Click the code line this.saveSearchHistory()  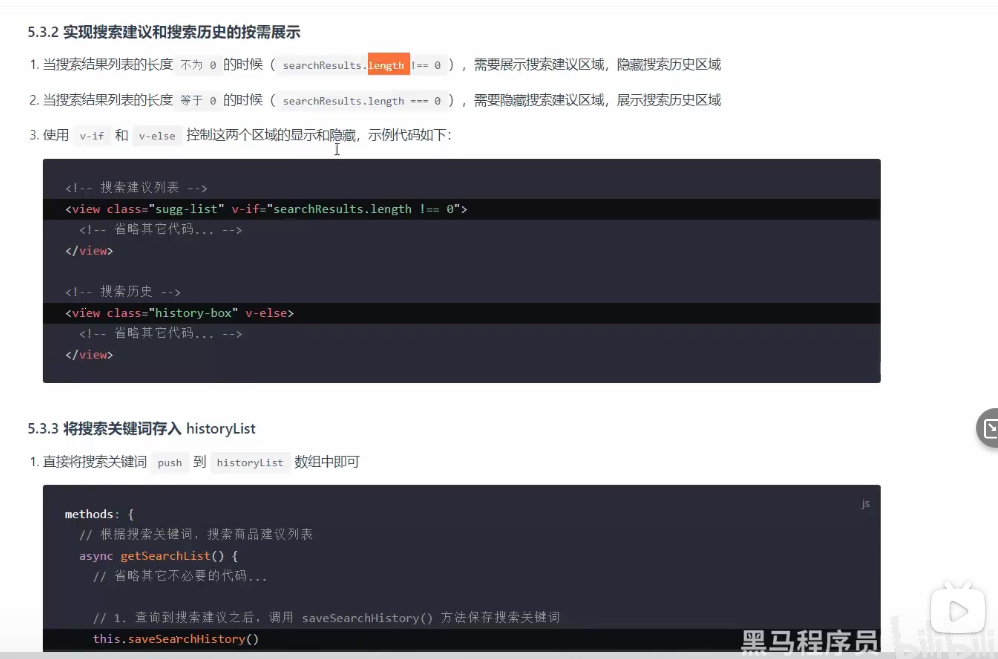176,639
